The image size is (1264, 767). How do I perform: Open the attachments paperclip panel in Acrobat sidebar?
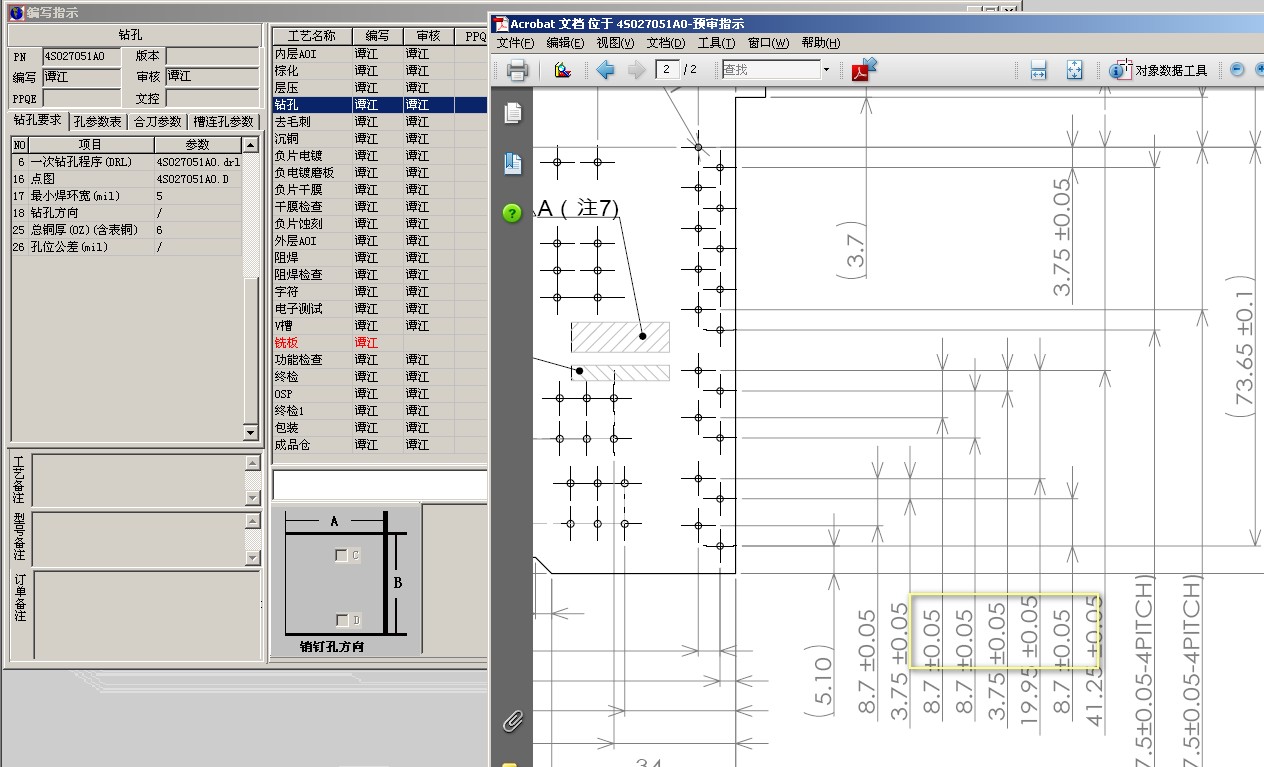[x=512, y=720]
